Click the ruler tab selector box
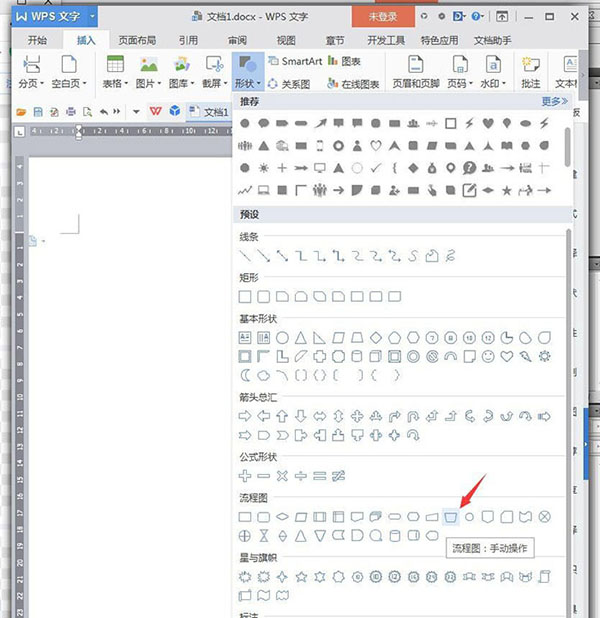The width and height of the screenshot is (600, 618). (20, 132)
